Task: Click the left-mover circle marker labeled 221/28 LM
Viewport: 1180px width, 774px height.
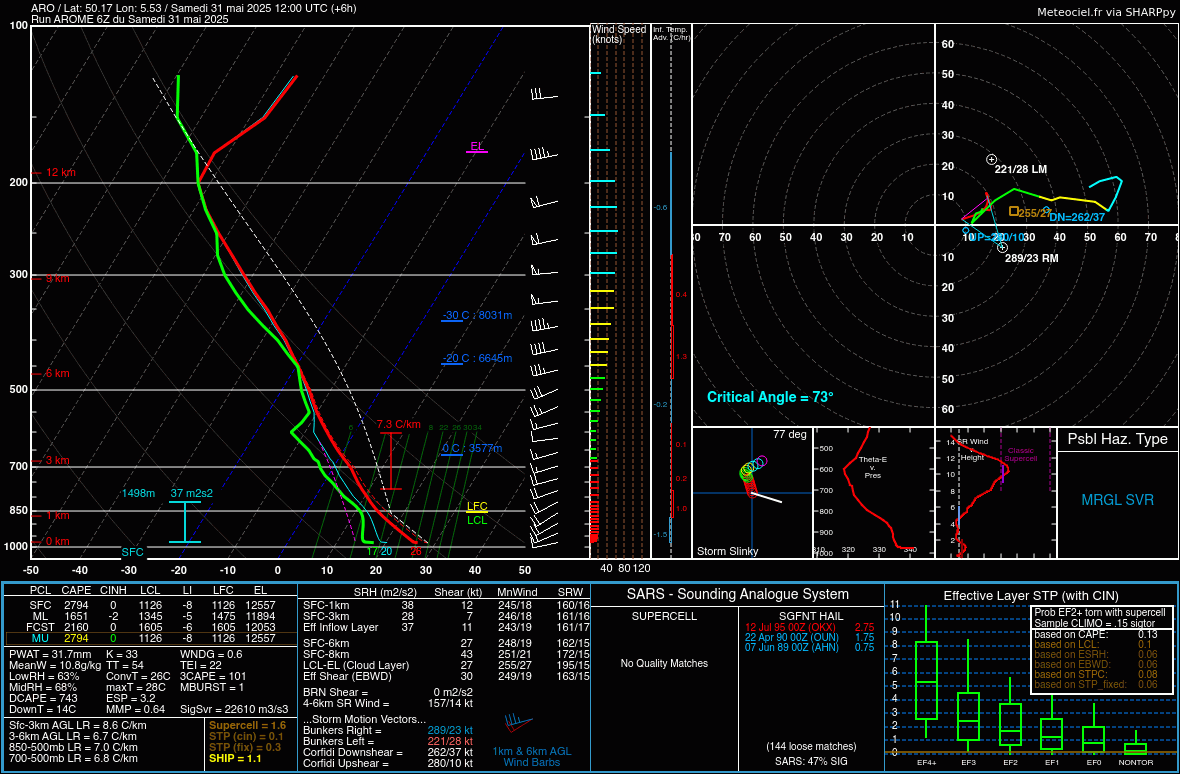Action: coord(991,159)
